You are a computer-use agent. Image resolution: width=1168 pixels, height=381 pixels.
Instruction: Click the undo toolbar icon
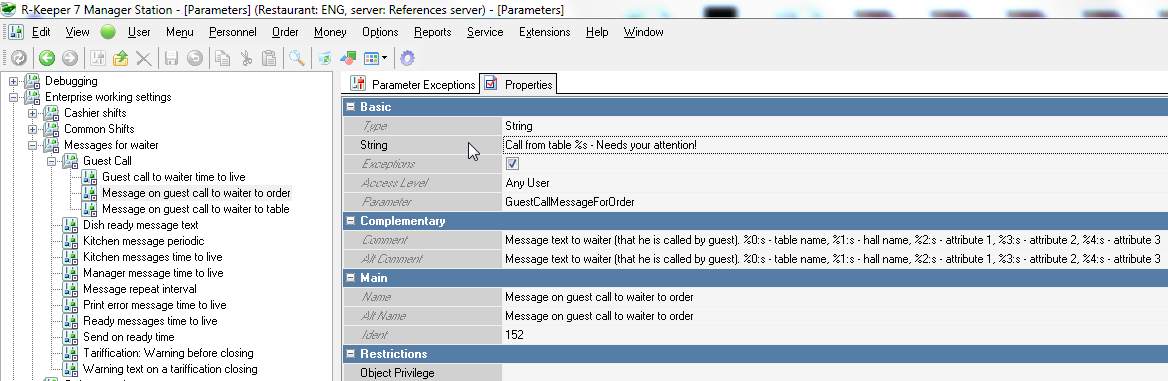pyautogui.click(x=194, y=58)
